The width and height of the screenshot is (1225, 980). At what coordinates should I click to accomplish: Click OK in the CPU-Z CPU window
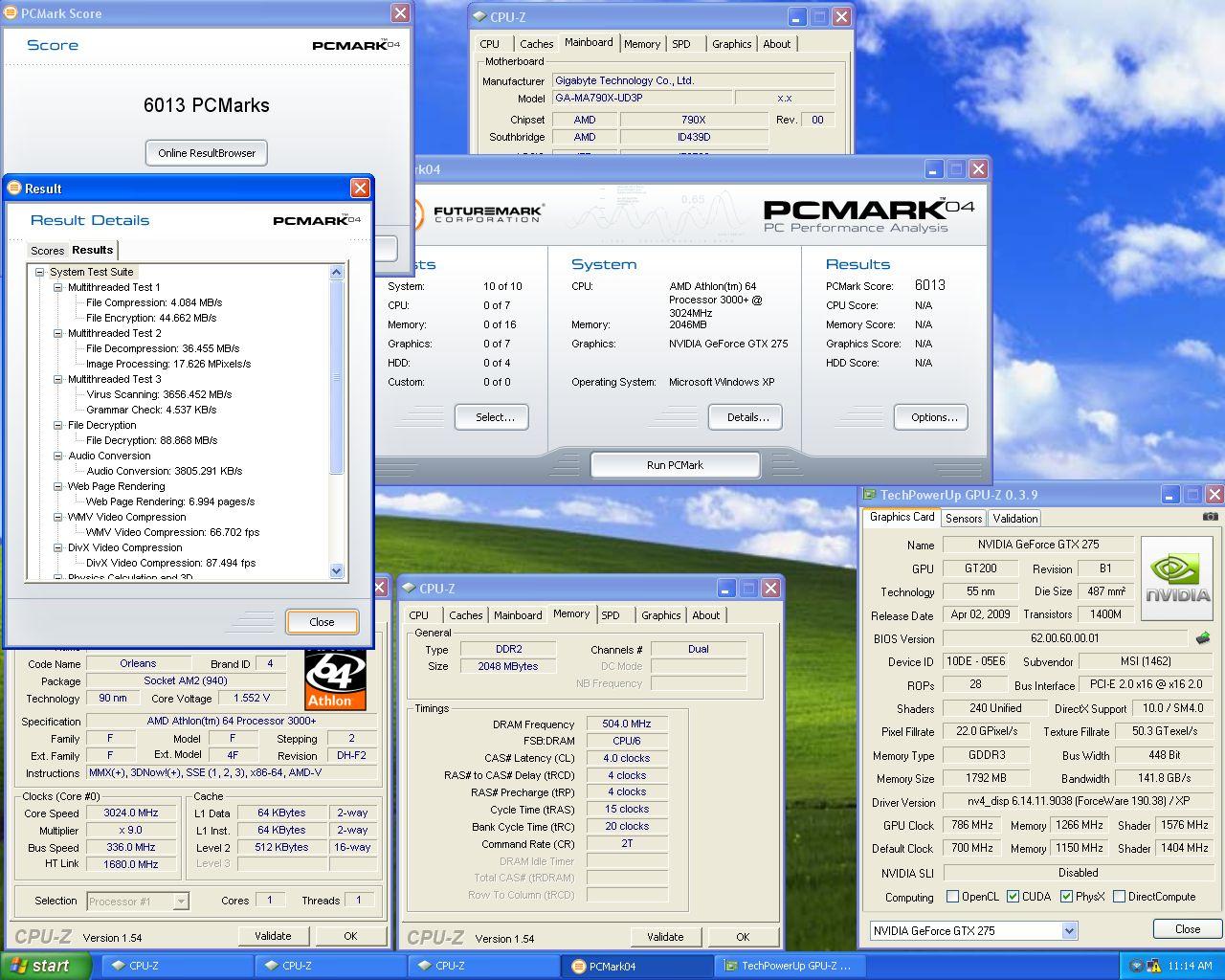350,936
